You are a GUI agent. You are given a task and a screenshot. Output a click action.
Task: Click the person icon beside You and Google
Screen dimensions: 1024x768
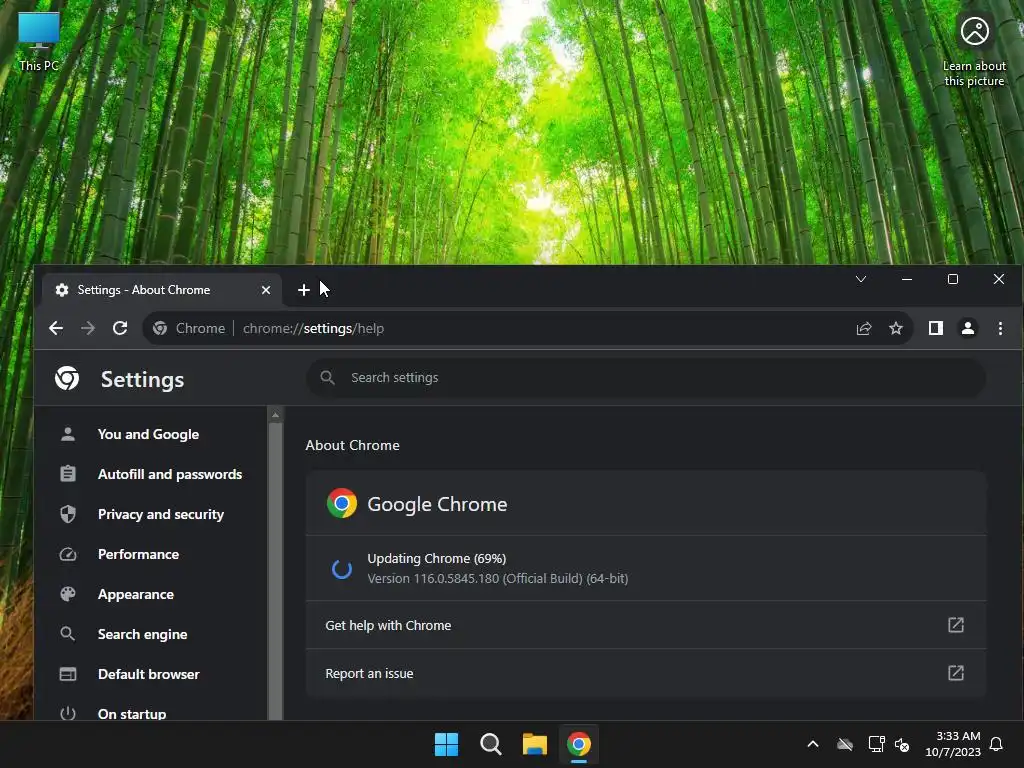[x=68, y=434]
